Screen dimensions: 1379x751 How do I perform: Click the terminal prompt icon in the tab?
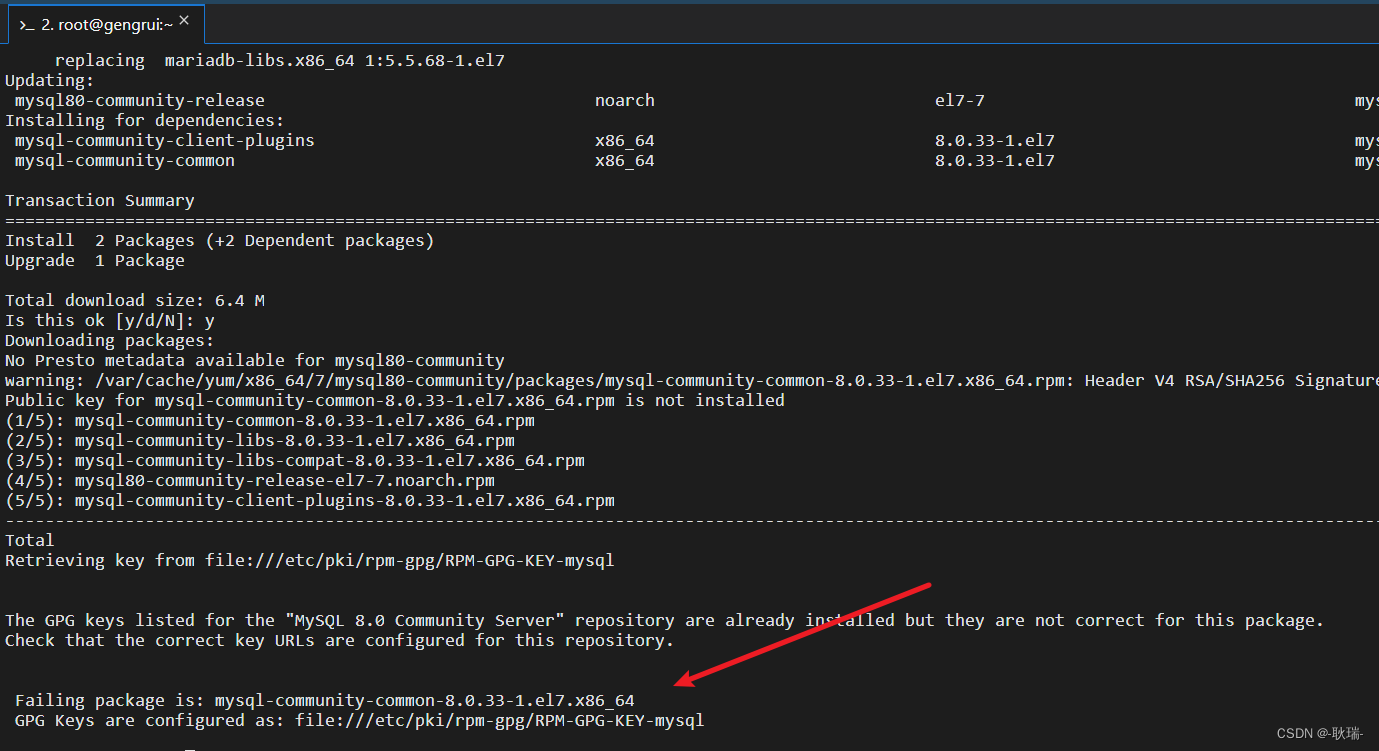pos(27,25)
